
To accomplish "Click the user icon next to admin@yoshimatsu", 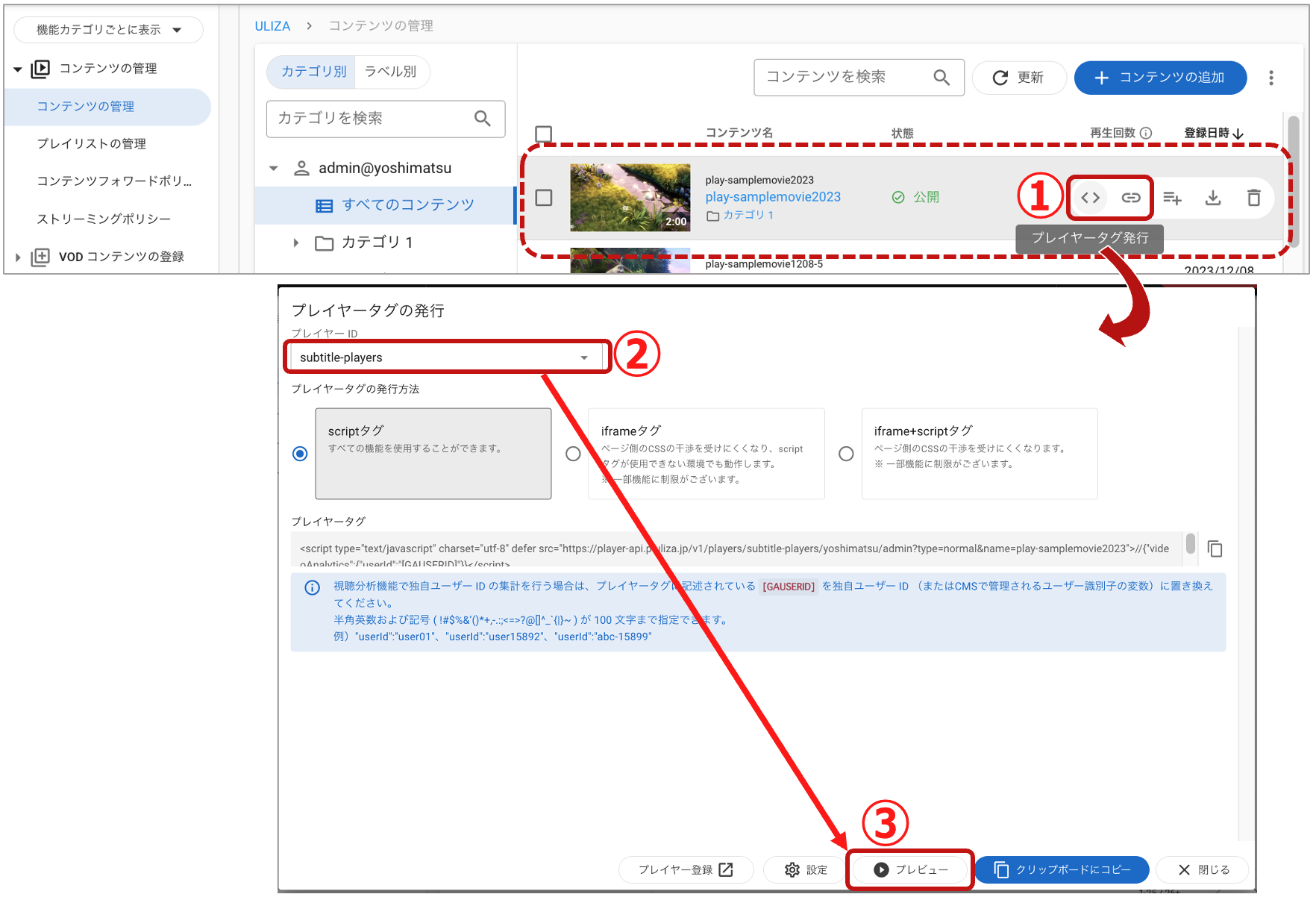I will coord(301,168).
